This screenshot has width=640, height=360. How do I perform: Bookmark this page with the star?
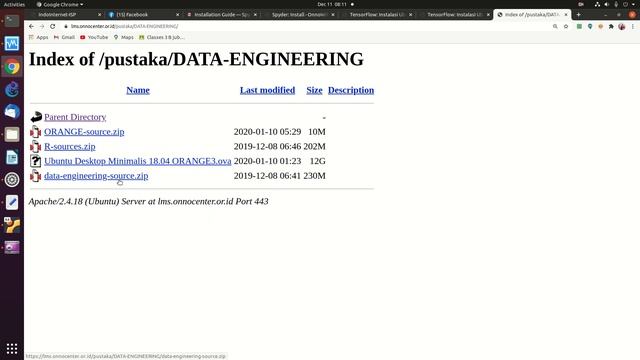(x=566, y=26)
